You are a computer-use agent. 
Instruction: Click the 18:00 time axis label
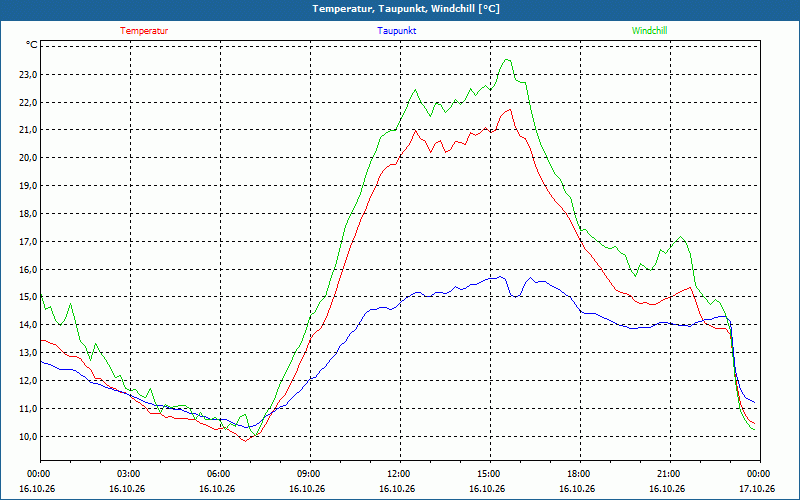[580, 474]
